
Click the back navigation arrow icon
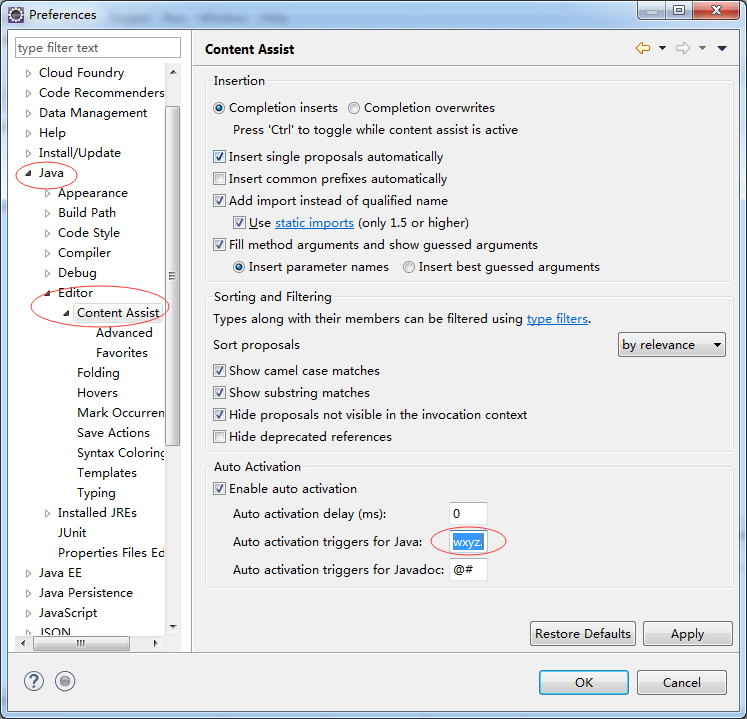tap(643, 48)
